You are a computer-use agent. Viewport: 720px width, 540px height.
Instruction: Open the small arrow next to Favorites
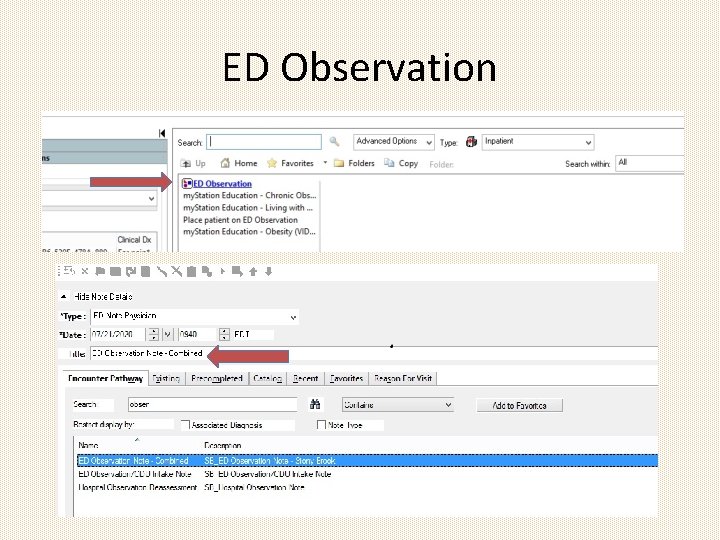tap(325, 163)
